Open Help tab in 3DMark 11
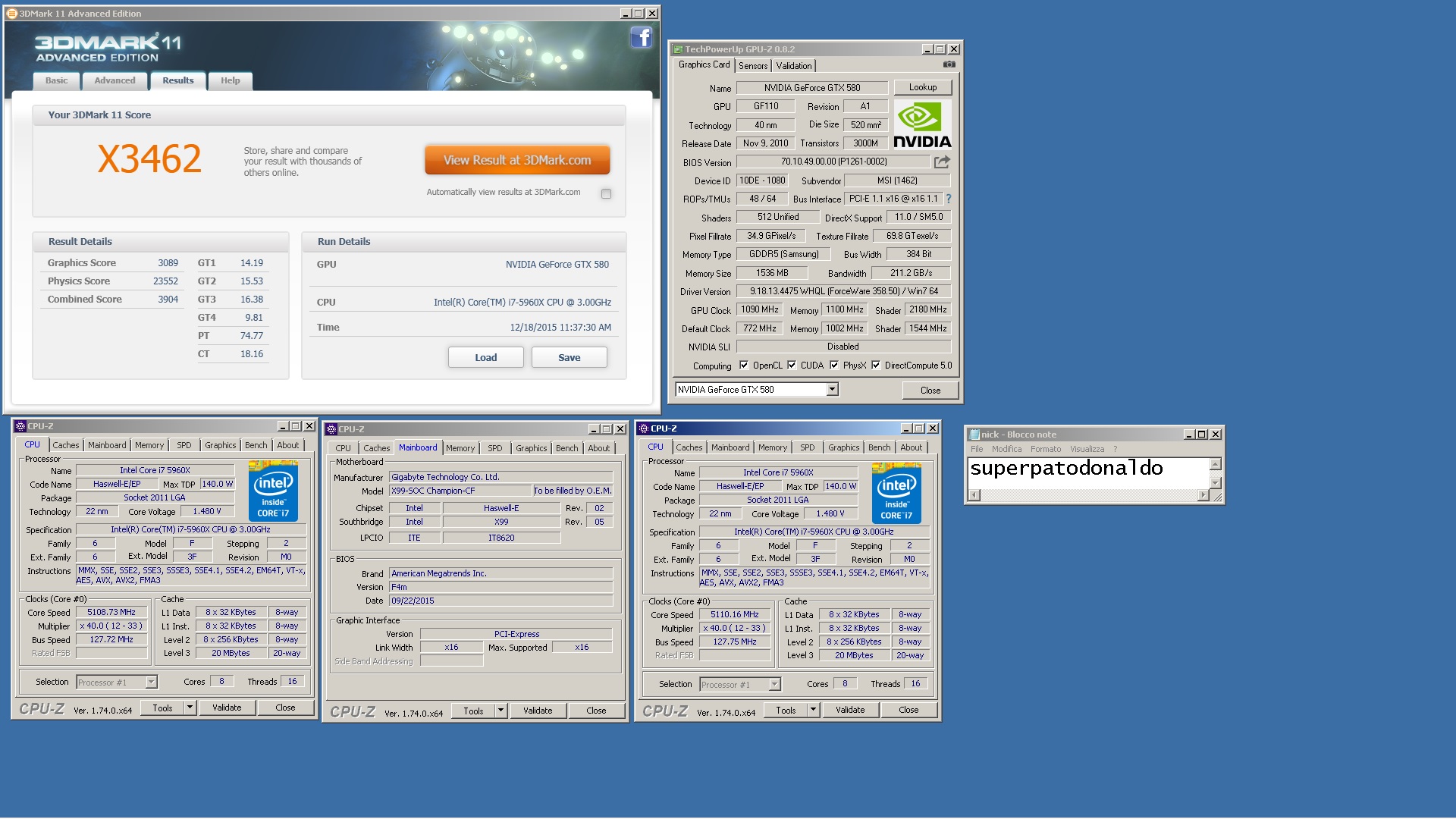This screenshot has width=1456, height=819. pos(230,80)
